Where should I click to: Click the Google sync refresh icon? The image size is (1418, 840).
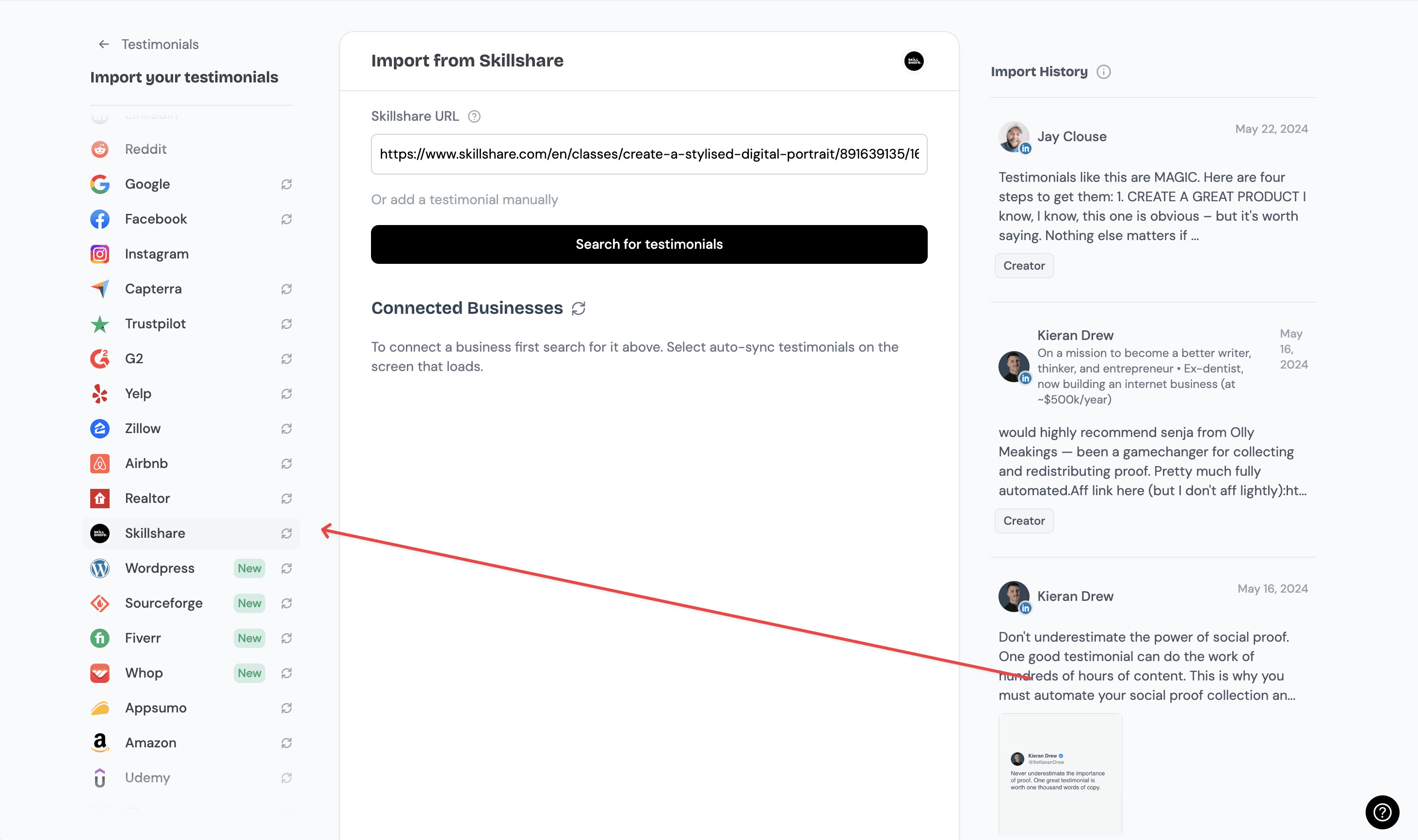tap(287, 184)
